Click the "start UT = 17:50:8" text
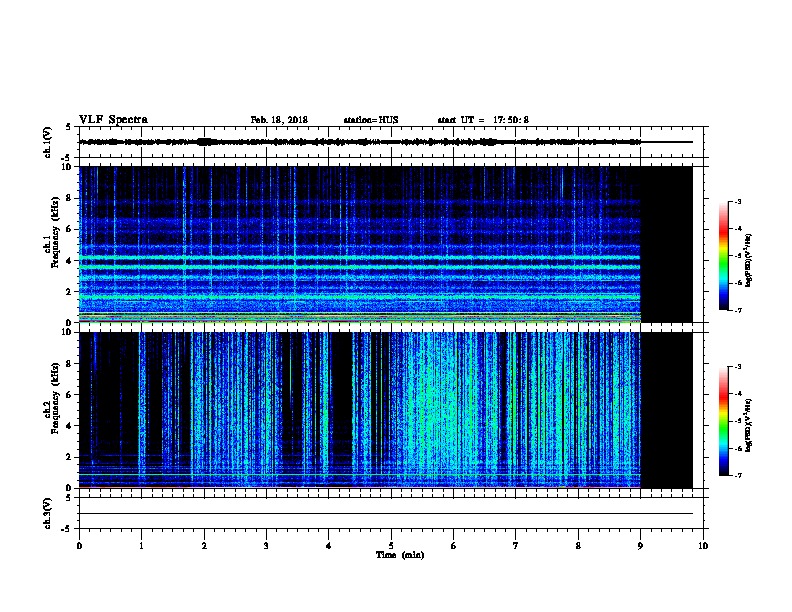The image size is (792, 612). 483,120
